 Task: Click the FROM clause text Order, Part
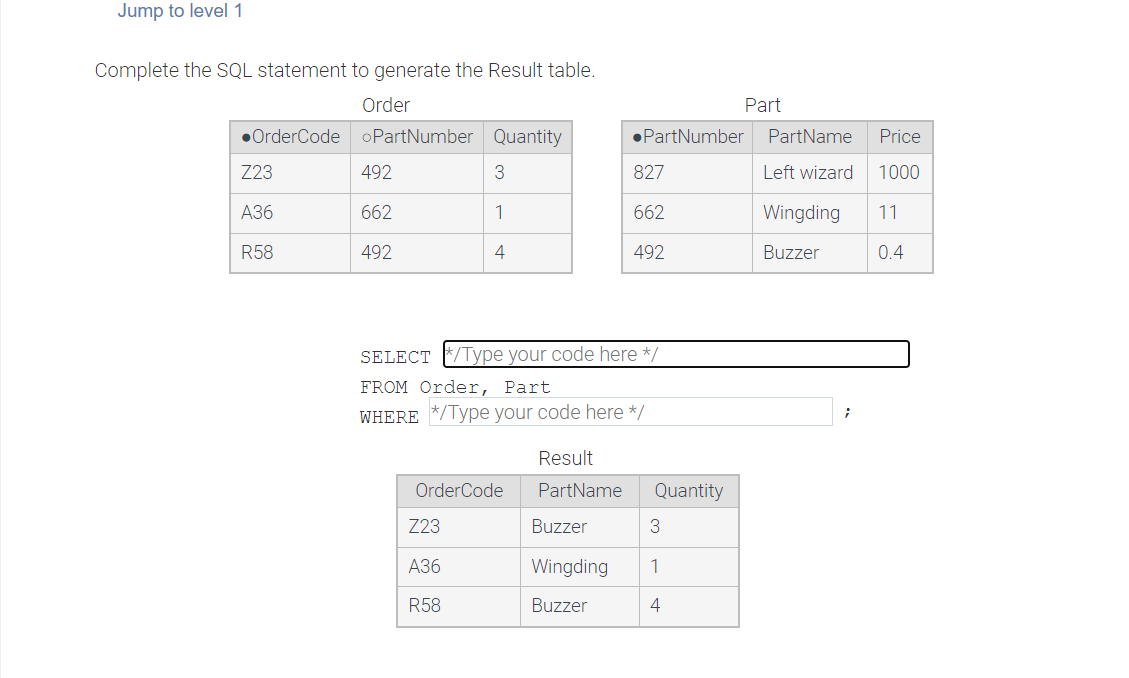[486, 387]
